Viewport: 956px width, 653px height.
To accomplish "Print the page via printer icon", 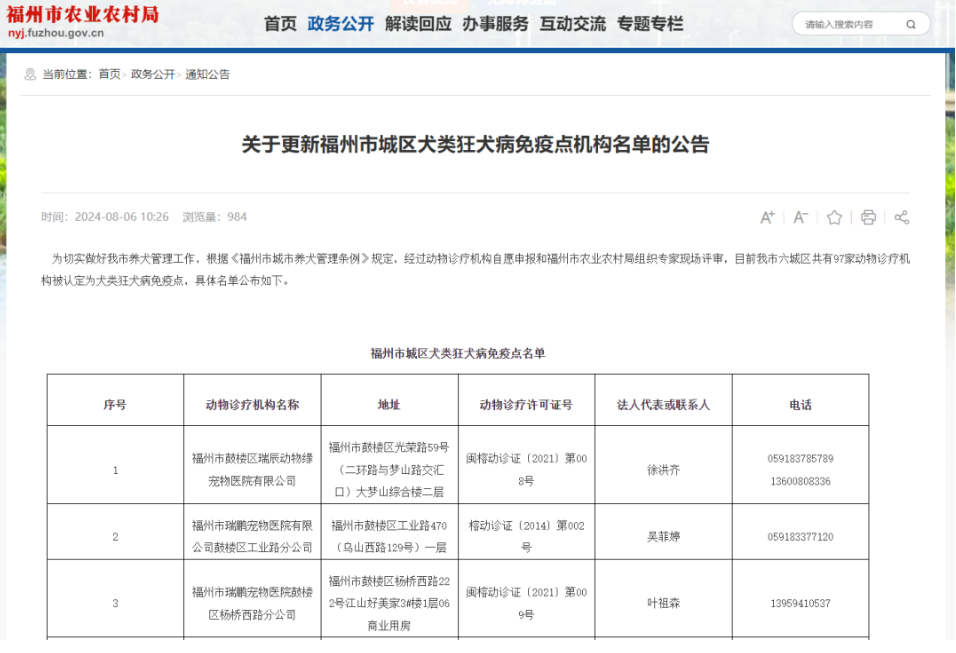I will coord(868,217).
